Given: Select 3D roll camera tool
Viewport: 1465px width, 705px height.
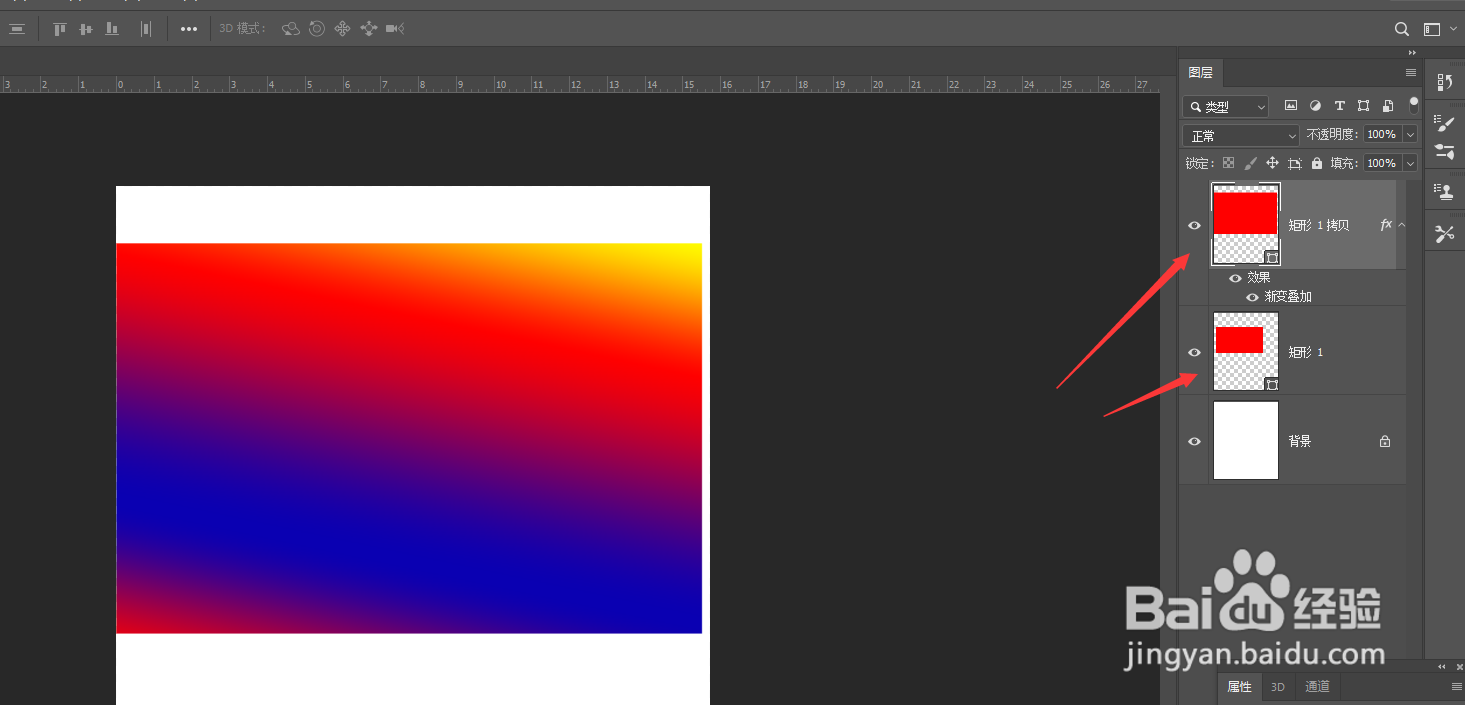Looking at the screenshot, I should click(x=317, y=29).
